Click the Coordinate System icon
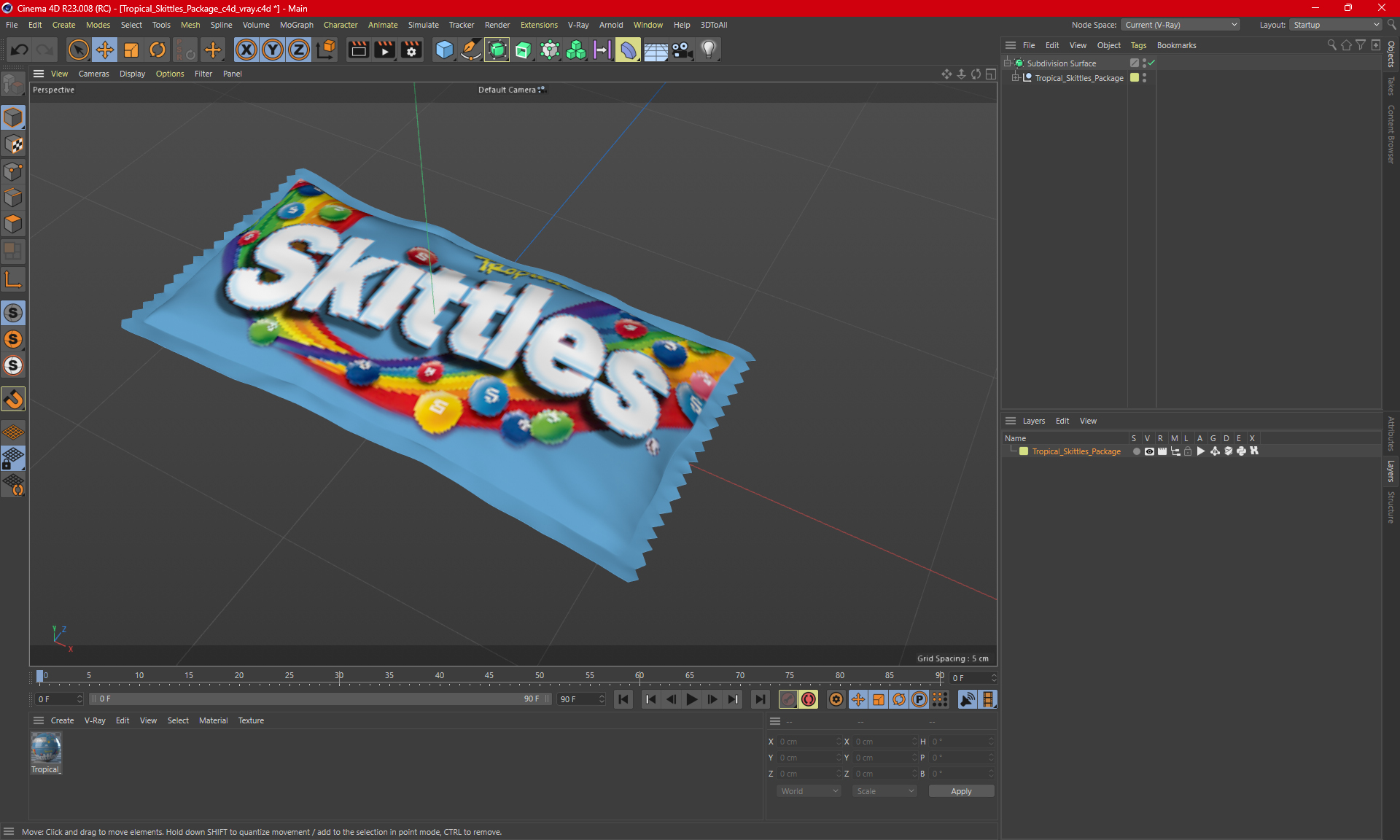 327,50
